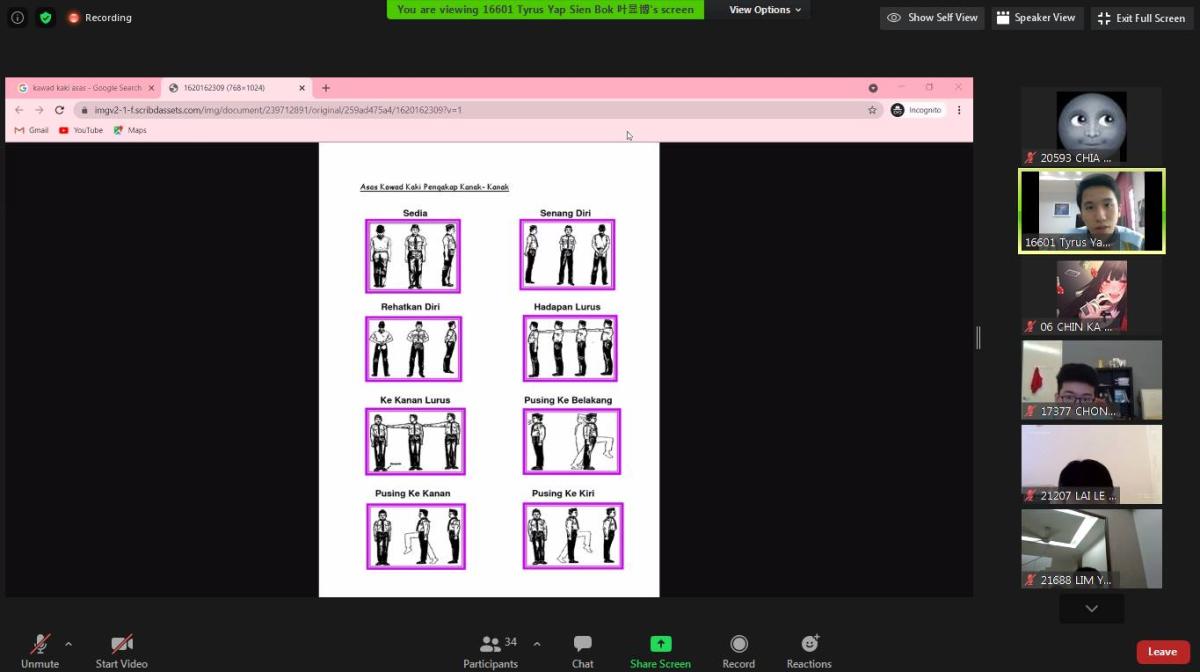Image resolution: width=1200 pixels, height=672 pixels.
Task: Click the green encryption shield icon
Action: coord(45,17)
